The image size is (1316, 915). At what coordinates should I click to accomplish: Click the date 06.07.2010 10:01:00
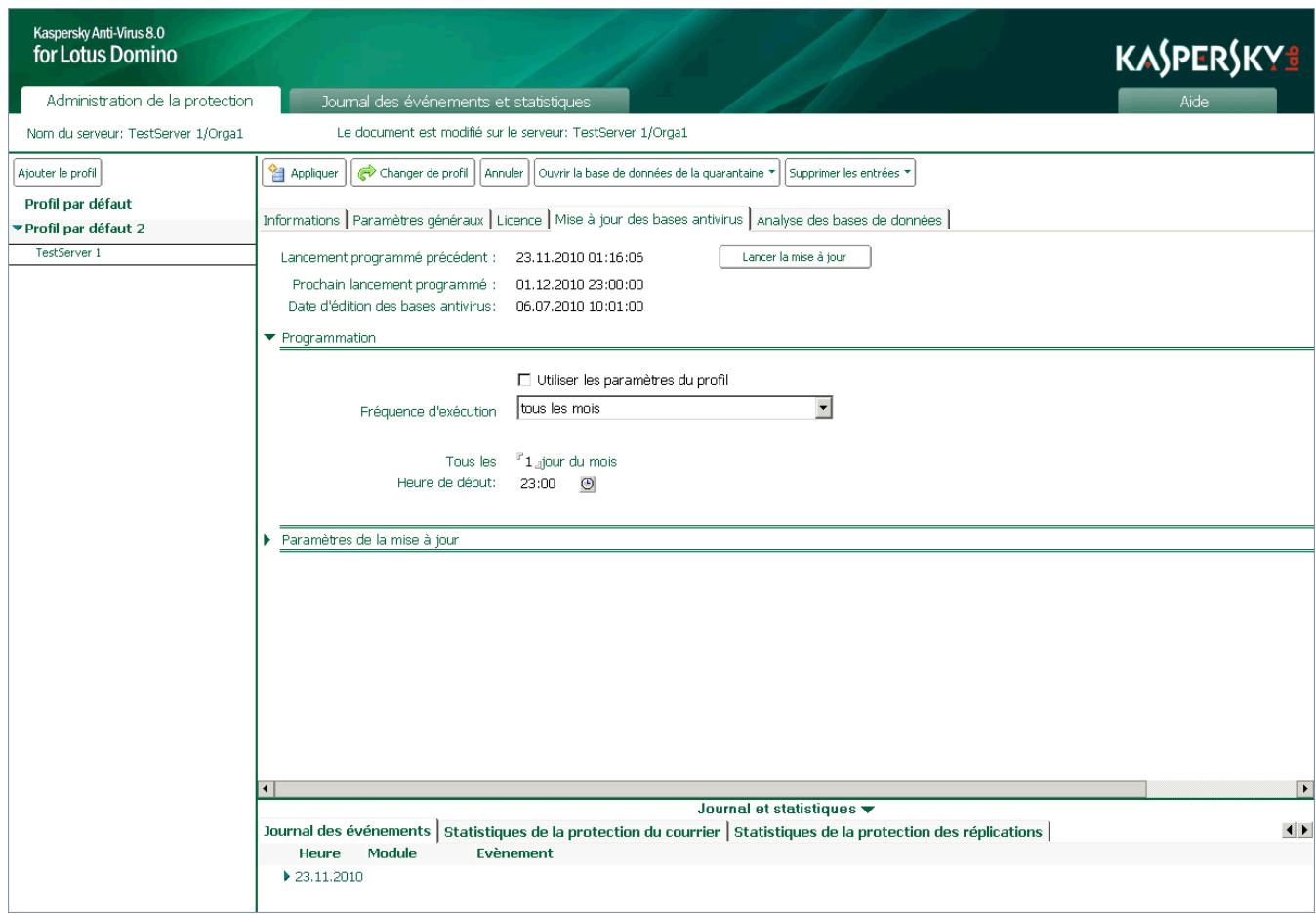pyautogui.click(x=580, y=306)
